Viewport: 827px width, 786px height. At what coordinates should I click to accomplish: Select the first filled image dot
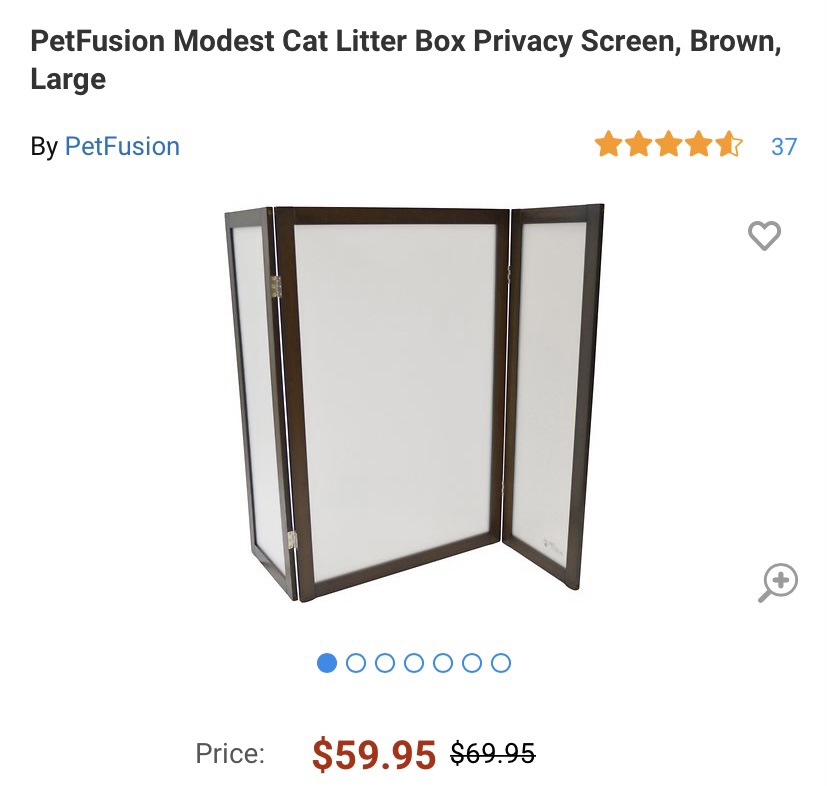(326, 663)
